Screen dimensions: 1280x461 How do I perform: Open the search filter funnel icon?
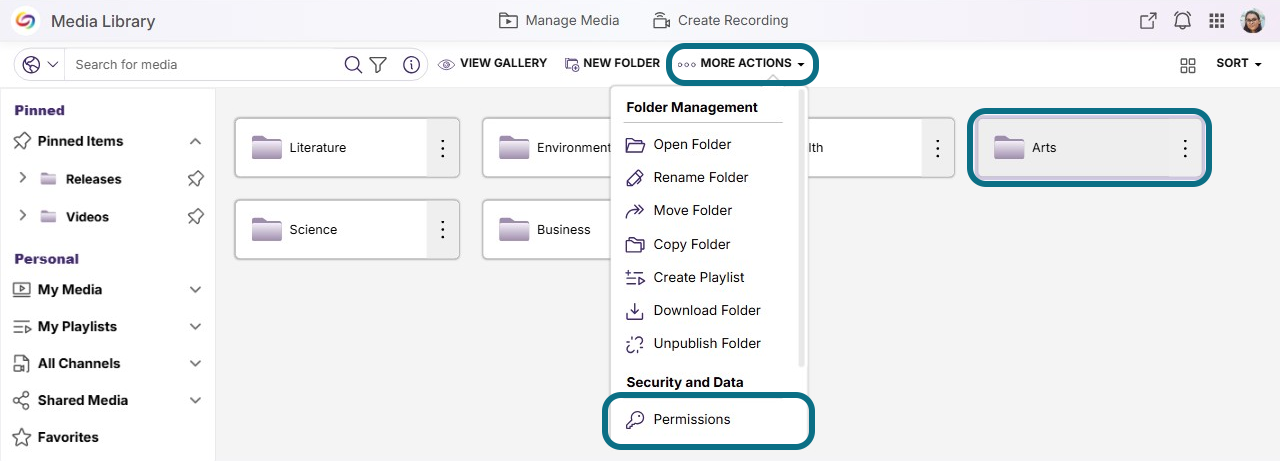click(x=378, y=64)
